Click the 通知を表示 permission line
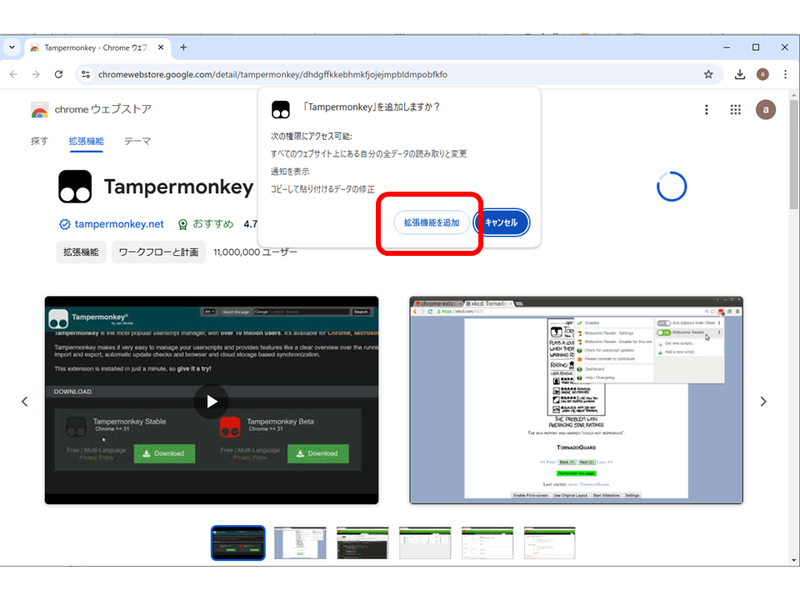 tap(290, 171)
